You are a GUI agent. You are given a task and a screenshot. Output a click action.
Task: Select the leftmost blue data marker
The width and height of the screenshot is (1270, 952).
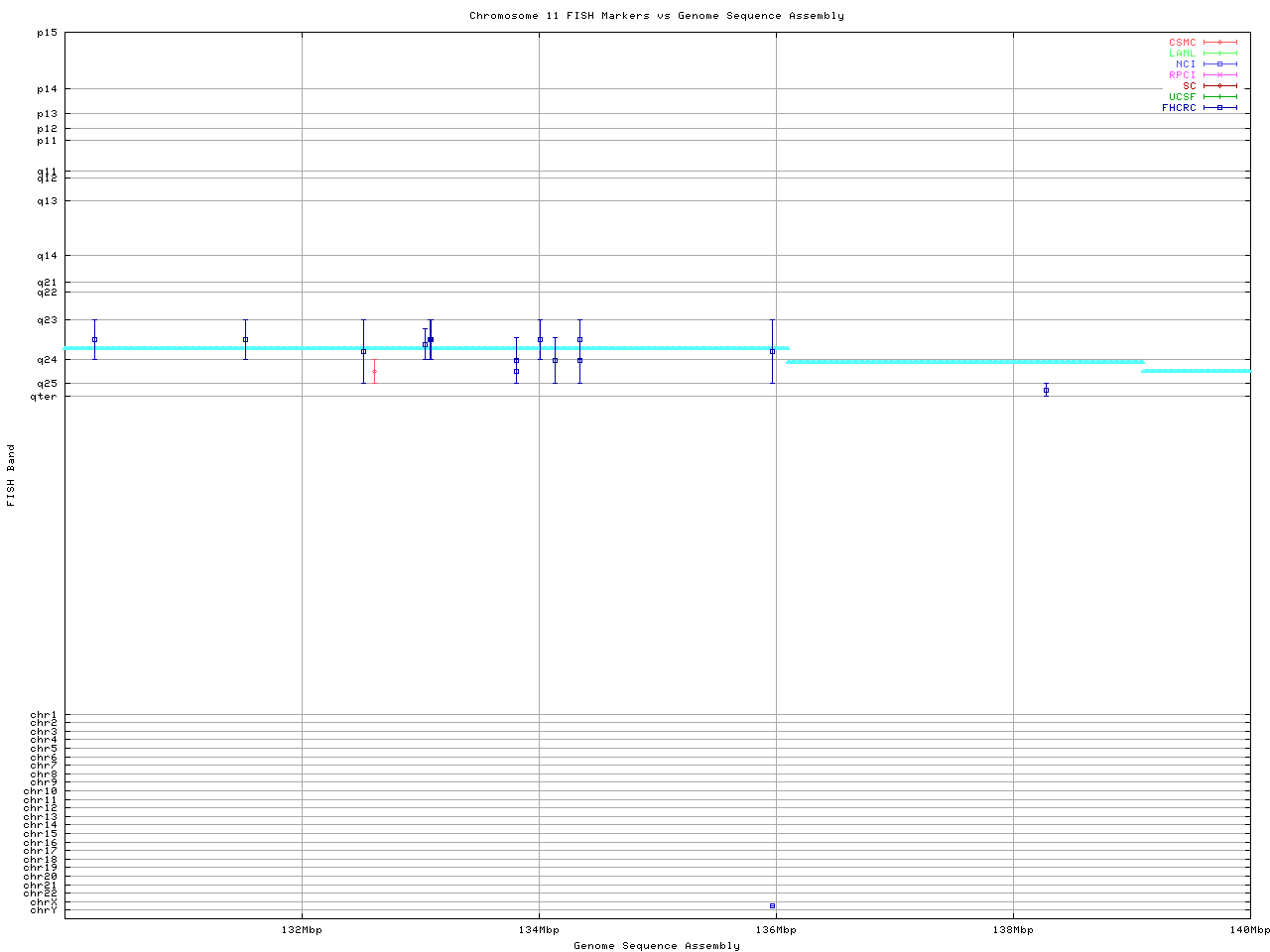94,339
